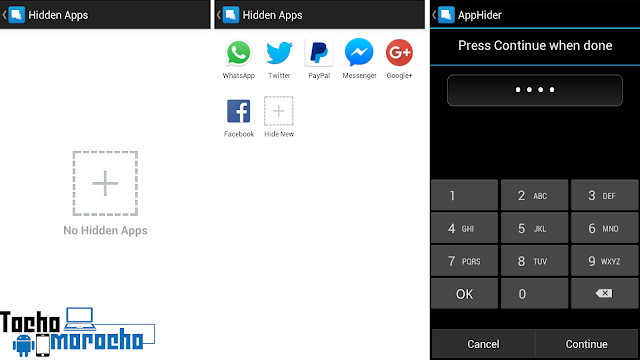Screen dimensions: 640x360
Task: Tap the 'Facebook' label under its icon
Action: [x=238, y=134]
